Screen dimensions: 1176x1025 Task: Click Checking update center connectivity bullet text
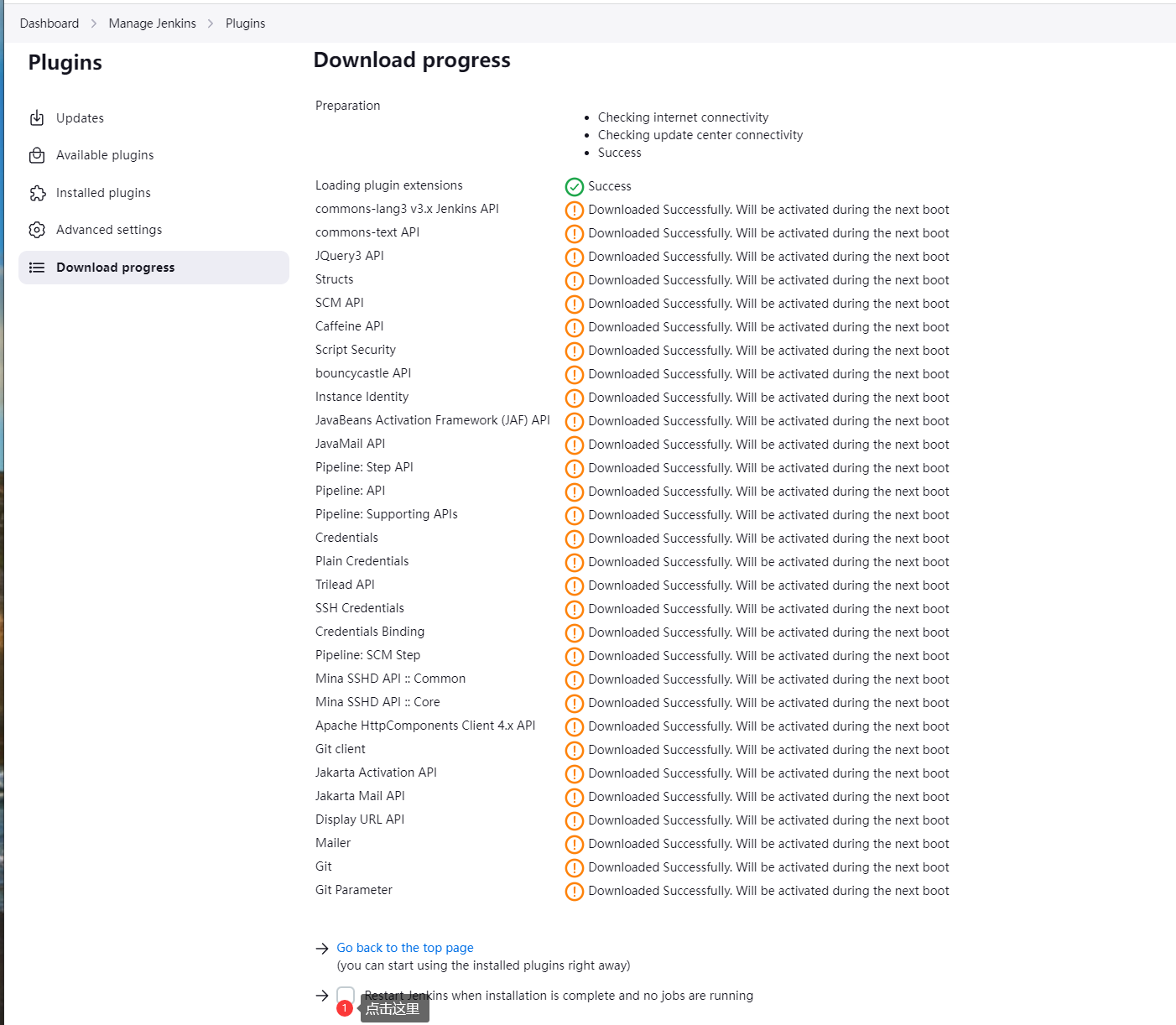(700, 135)
